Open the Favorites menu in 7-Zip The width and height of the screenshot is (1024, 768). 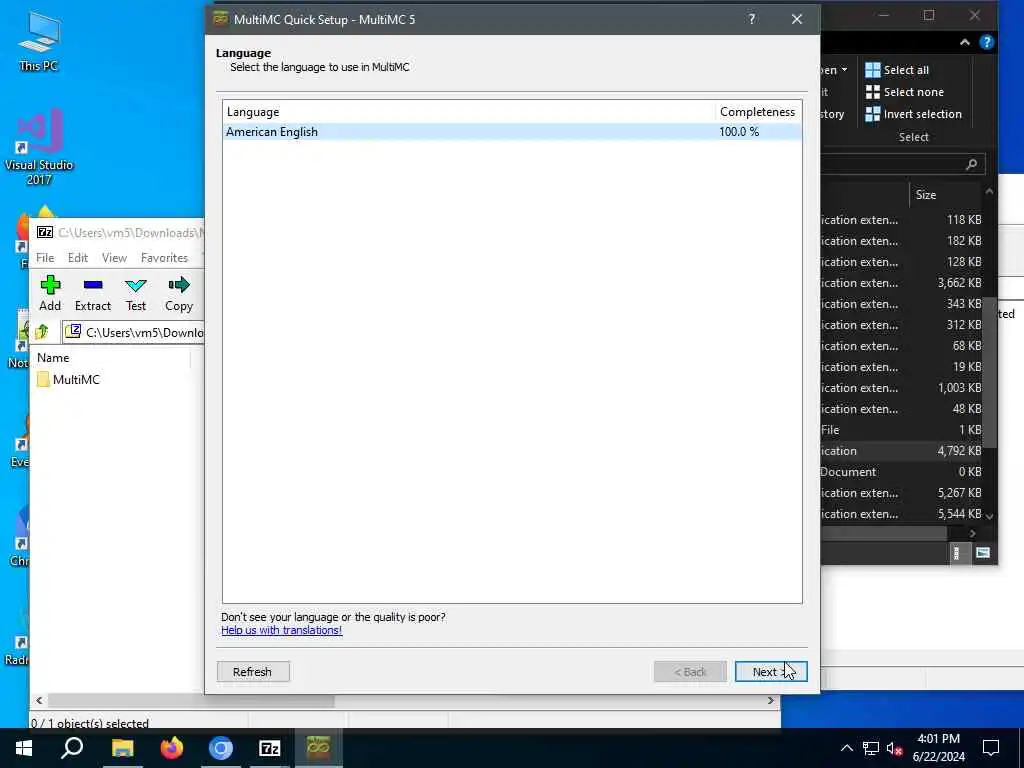pyautogui.click(x=165, y=257)
